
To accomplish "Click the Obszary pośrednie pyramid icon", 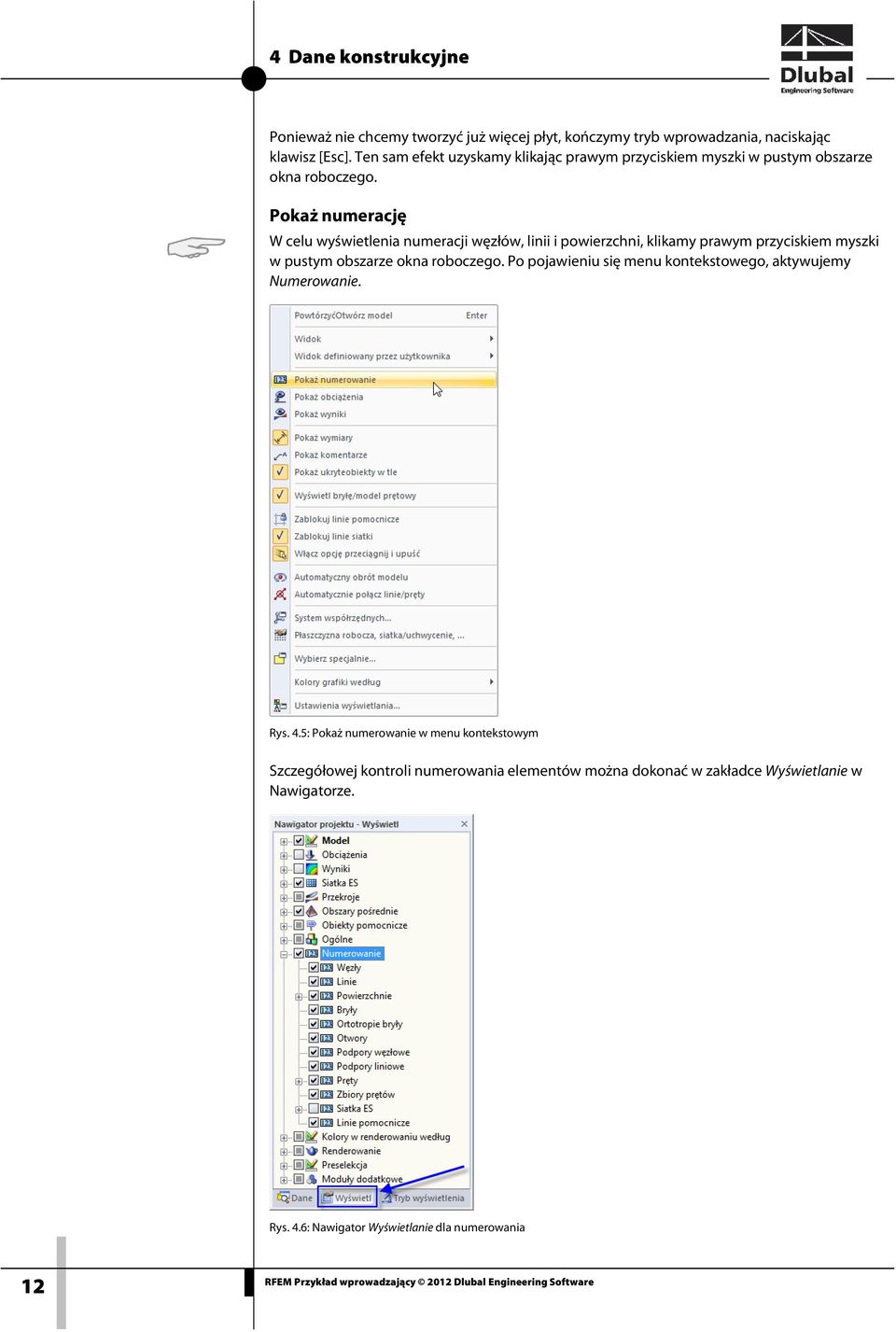I will 312,911.
